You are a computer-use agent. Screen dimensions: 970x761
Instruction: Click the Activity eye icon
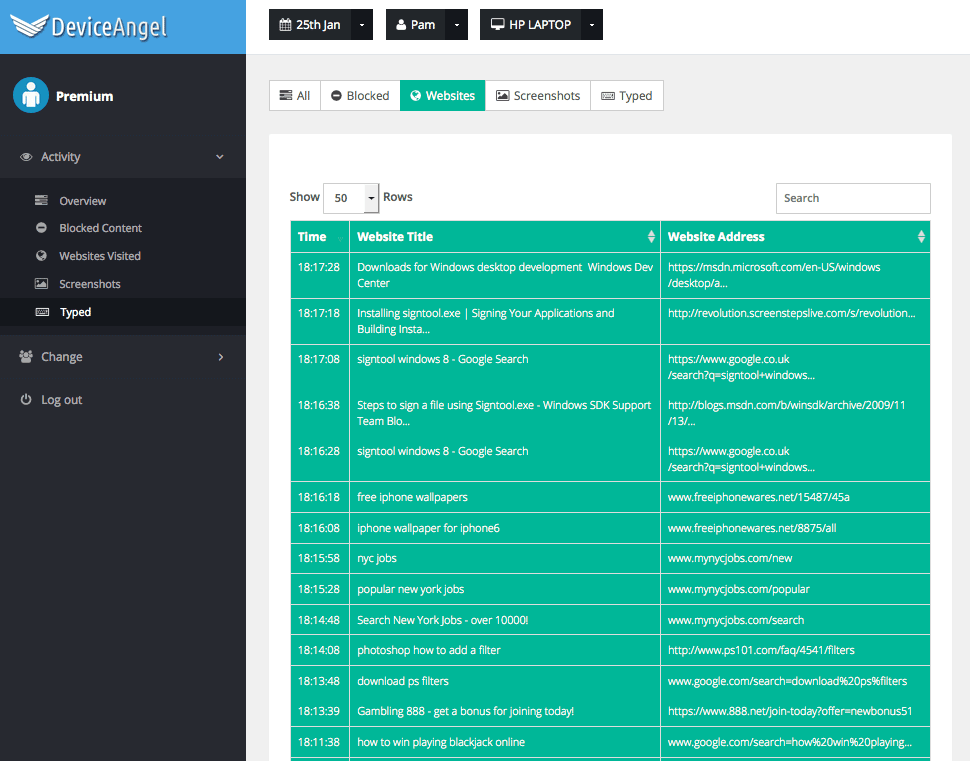[26, 157]
